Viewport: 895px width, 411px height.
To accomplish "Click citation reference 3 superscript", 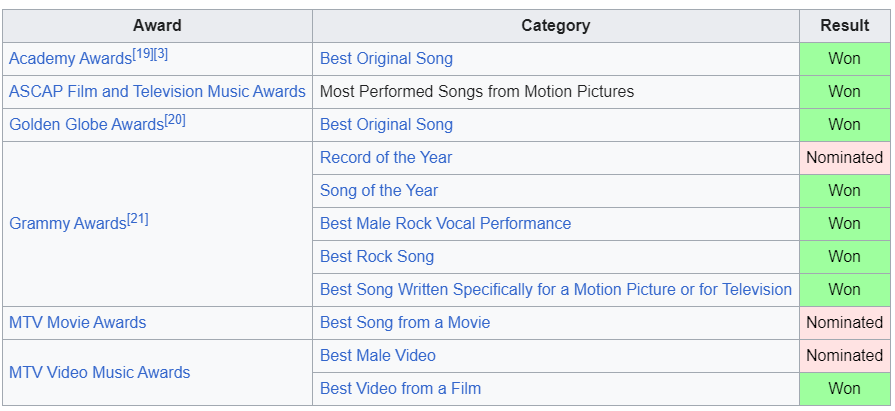I will pyautogui.click(x=161, y=54).
